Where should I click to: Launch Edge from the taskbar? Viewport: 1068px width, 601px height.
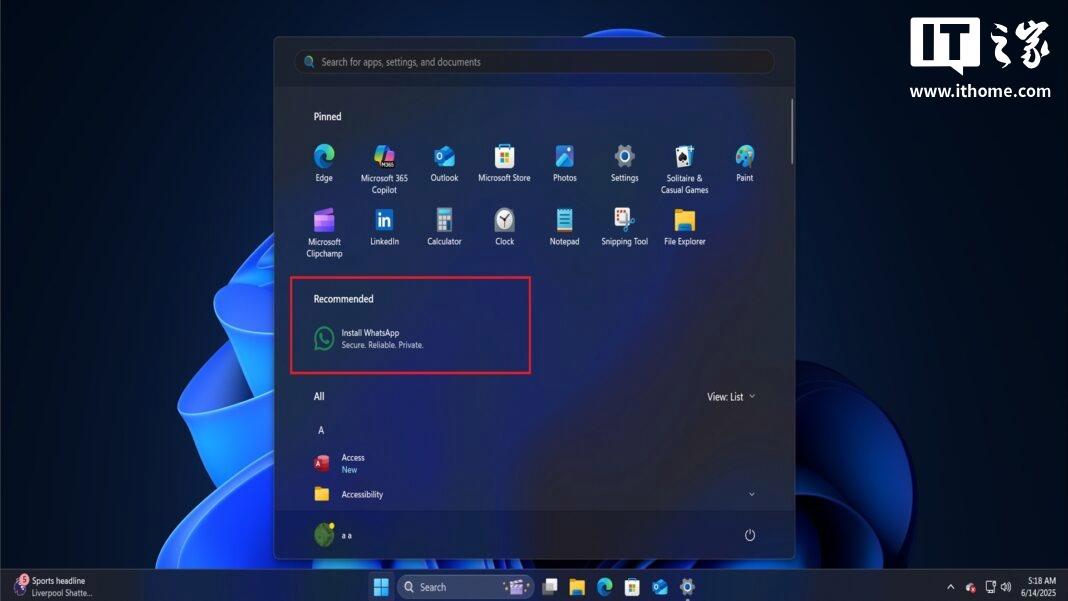coord(604,587)
